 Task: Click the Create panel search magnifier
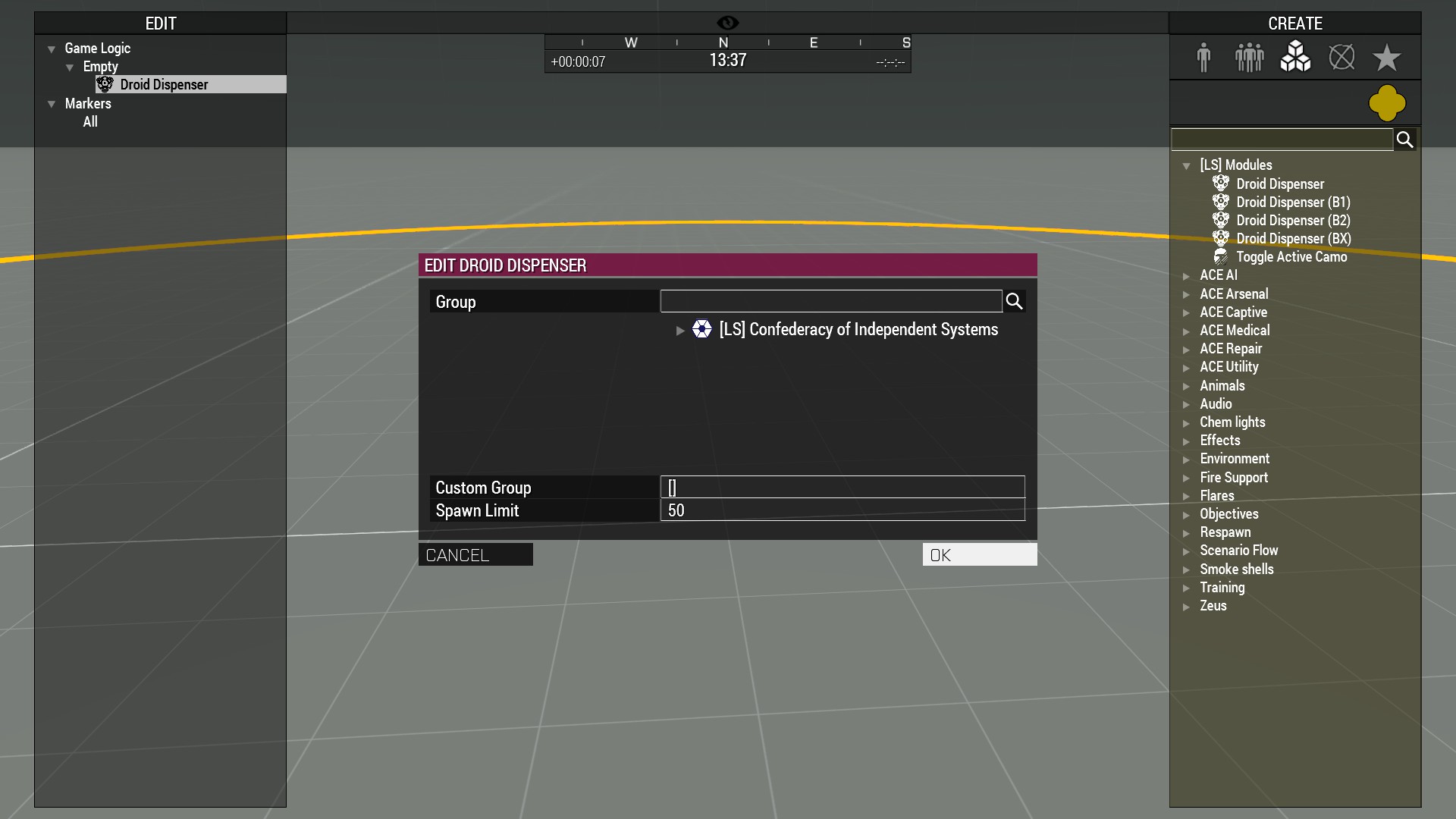click(x=1404, y=140)
